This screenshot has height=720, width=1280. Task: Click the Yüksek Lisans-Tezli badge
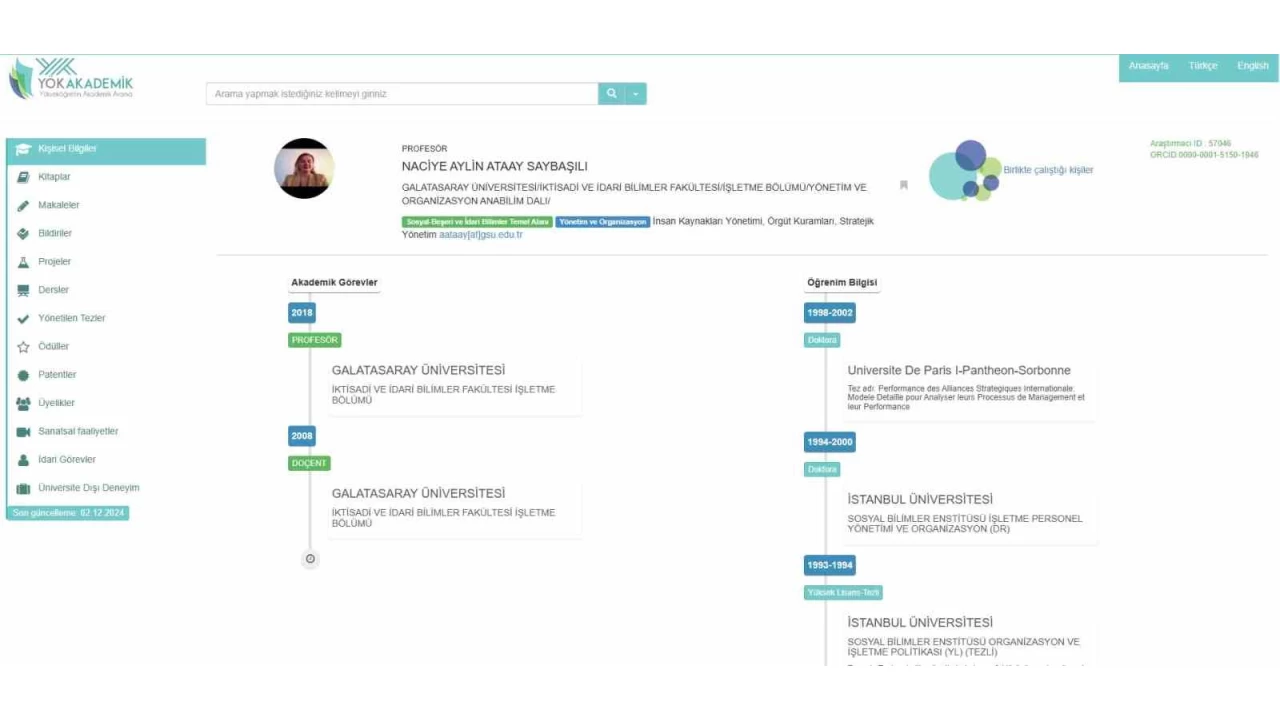pyautogui.click(x=844, y=593)
